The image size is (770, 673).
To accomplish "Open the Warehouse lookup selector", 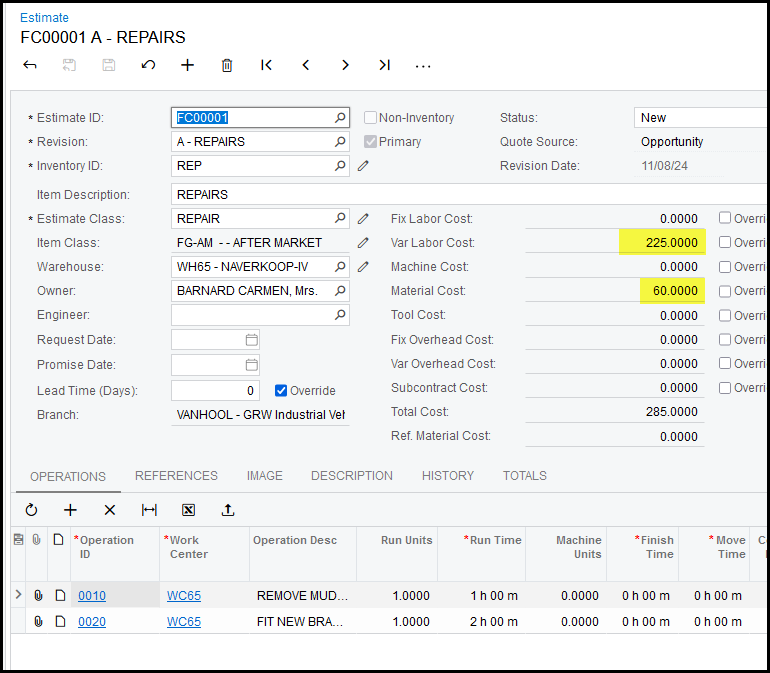I will [x=340, y=267].
